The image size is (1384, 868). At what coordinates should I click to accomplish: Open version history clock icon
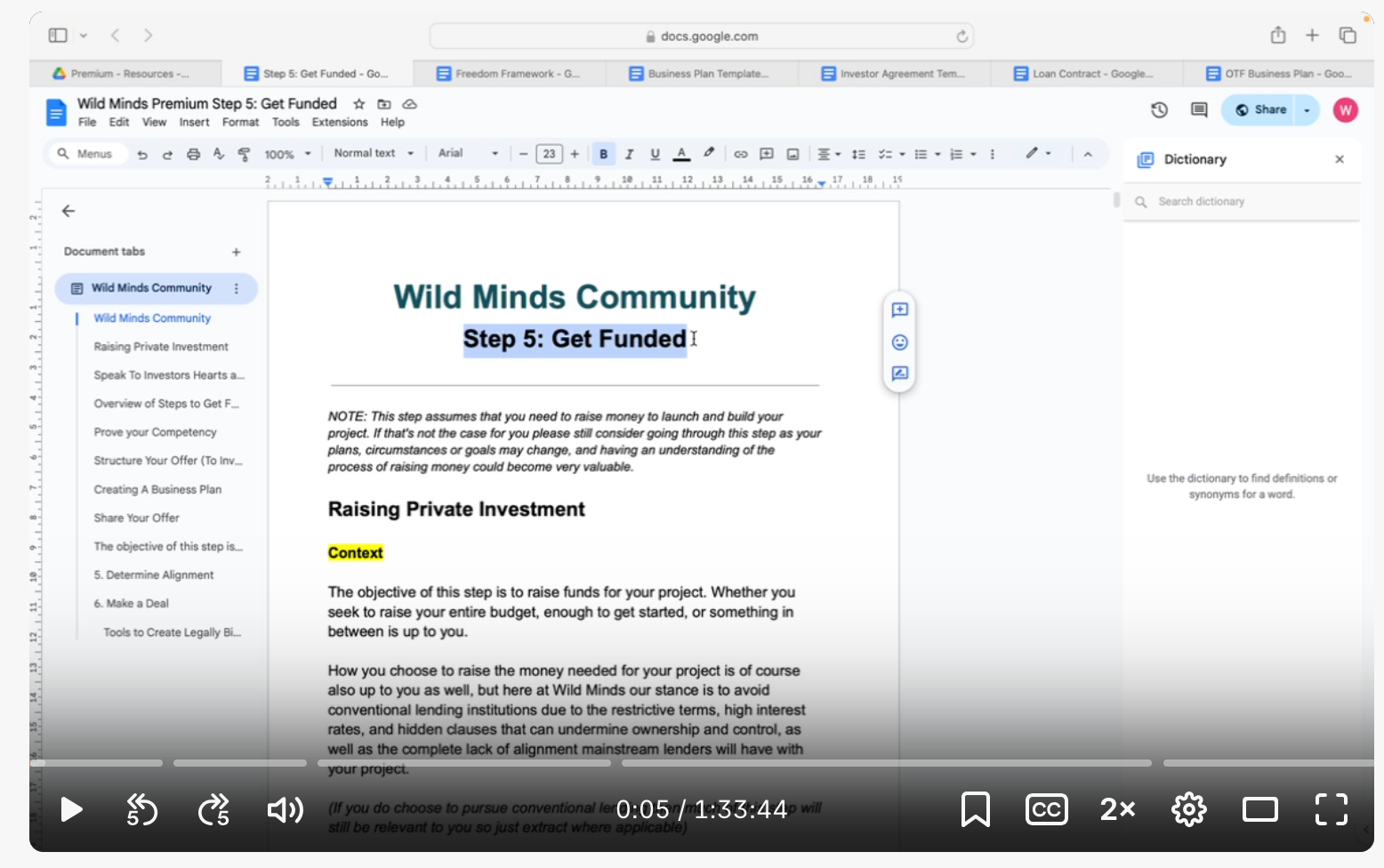(x=1158, y=110)
